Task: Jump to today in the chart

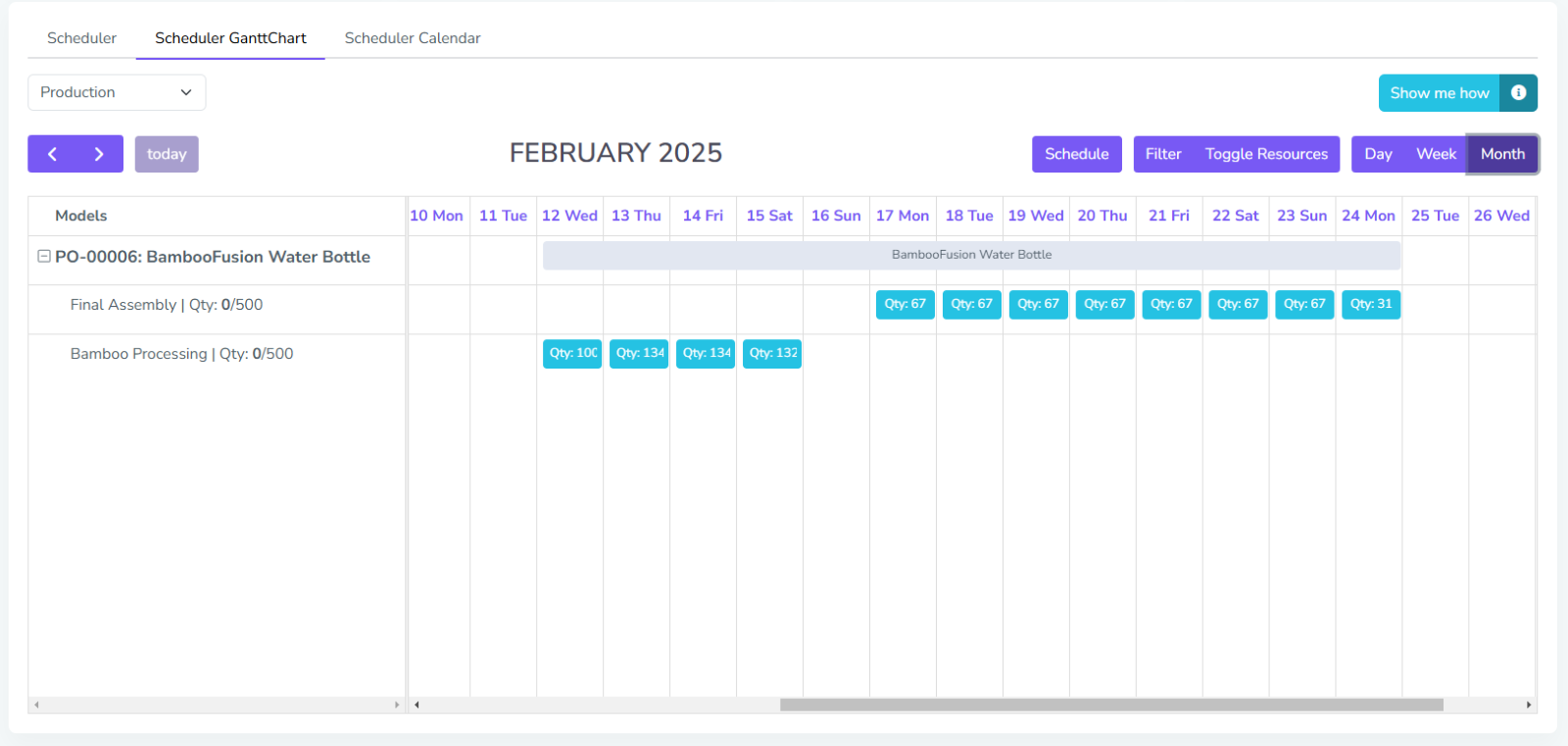Action: 167,154
